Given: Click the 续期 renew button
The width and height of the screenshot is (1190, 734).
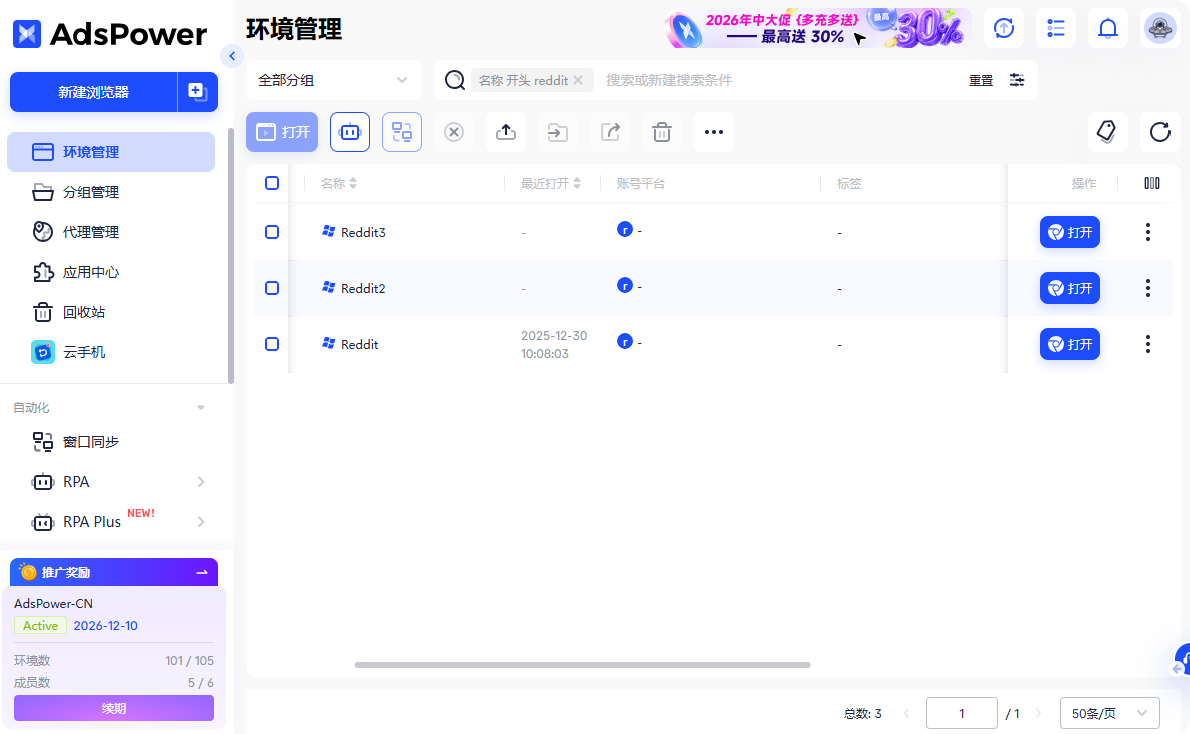Looking at the screenshot, I should 114,708.
